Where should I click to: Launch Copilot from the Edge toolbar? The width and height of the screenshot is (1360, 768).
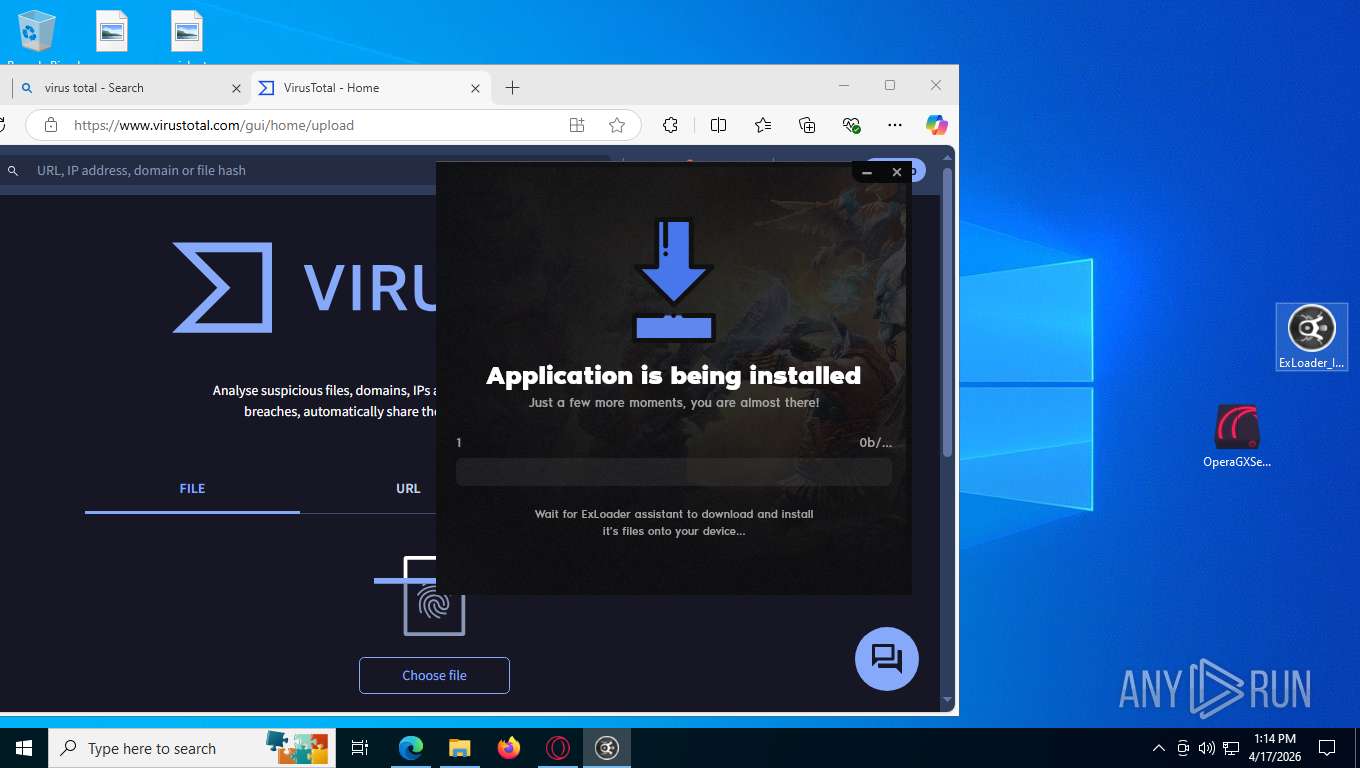click(936, 125)
